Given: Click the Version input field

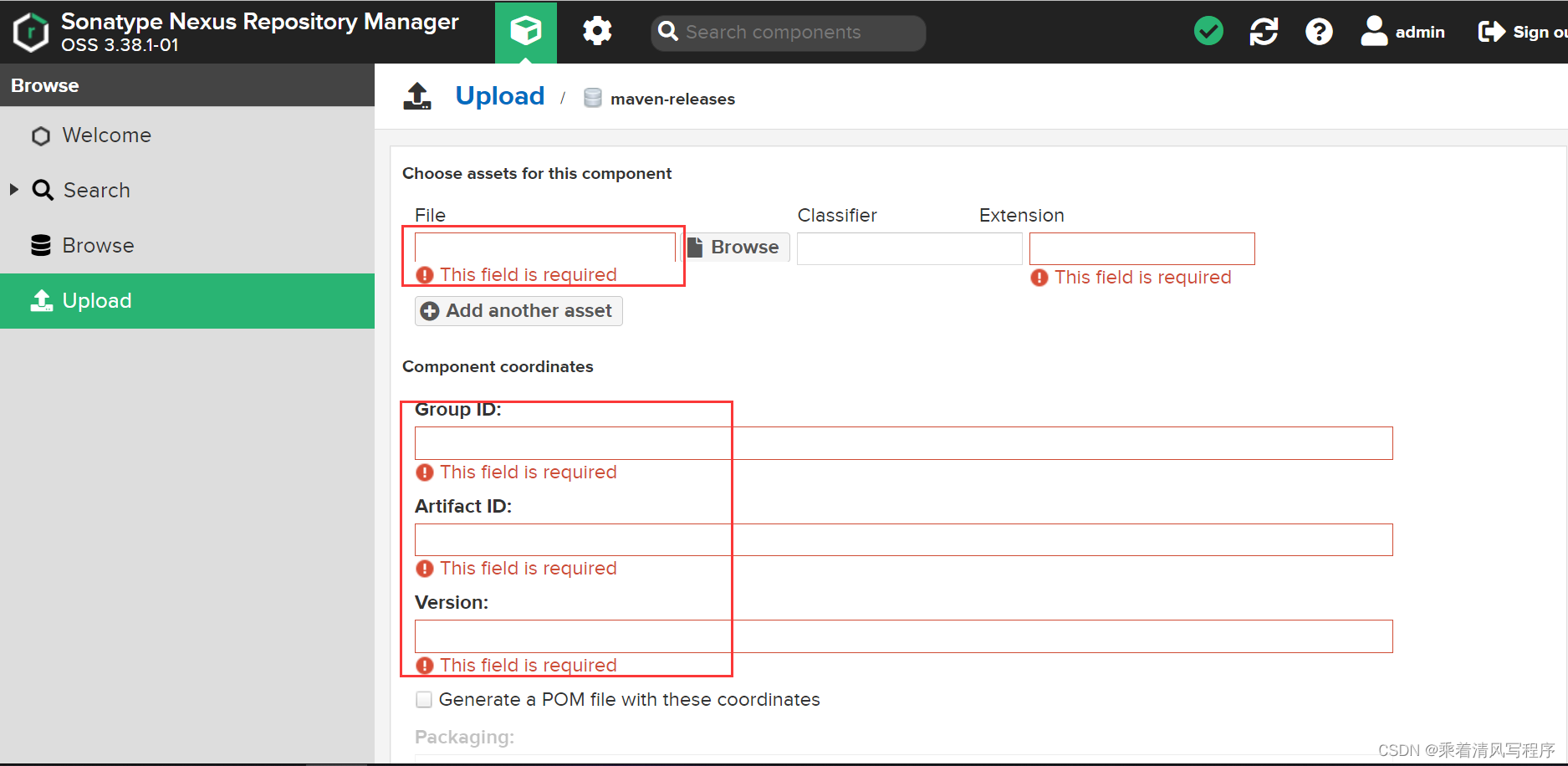Looking at the screenshot, I should point(904,636).
